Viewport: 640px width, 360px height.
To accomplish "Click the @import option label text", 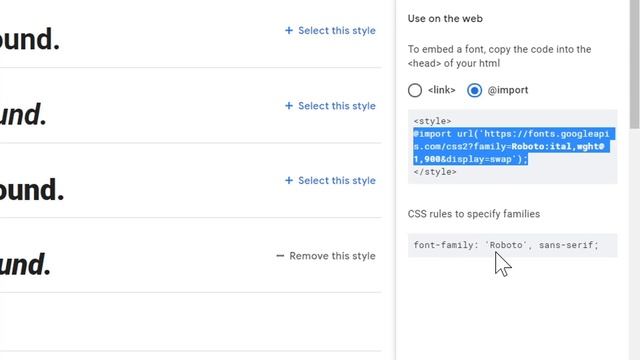I will [x=508, y=90].
